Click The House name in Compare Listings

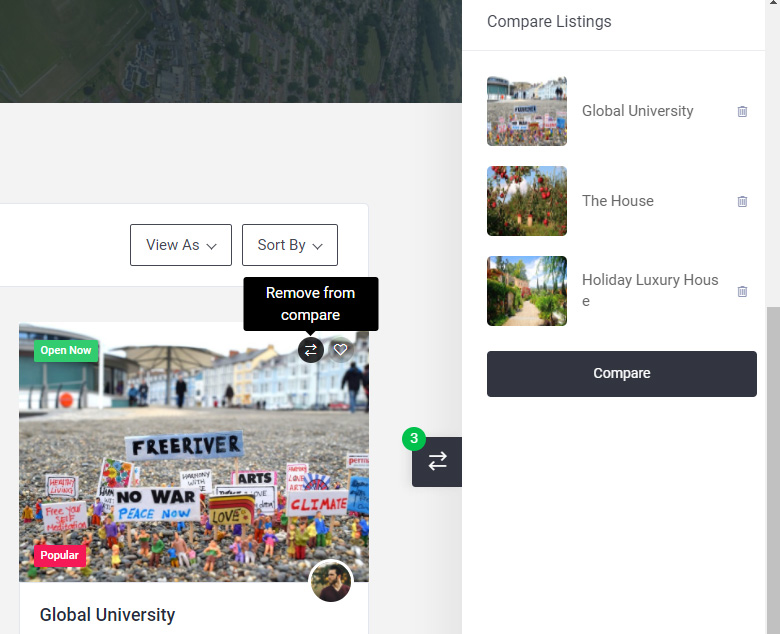point(617,201)
